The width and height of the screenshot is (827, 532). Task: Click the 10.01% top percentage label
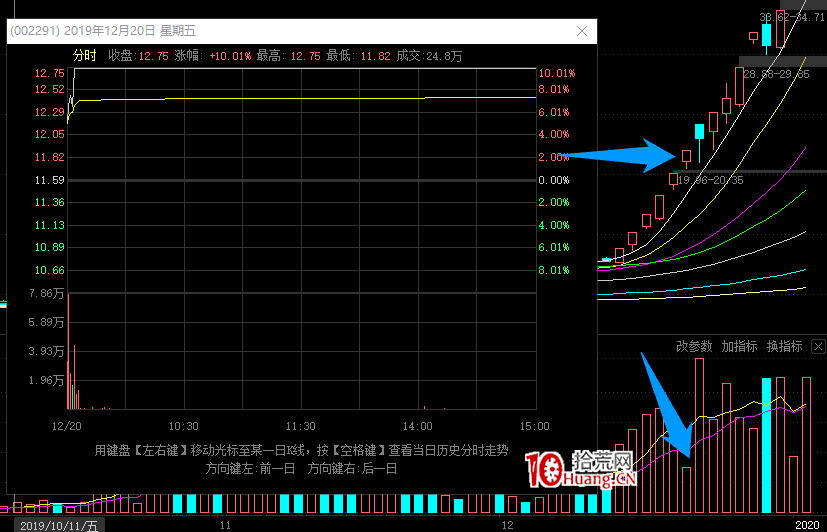coord(557,73)
